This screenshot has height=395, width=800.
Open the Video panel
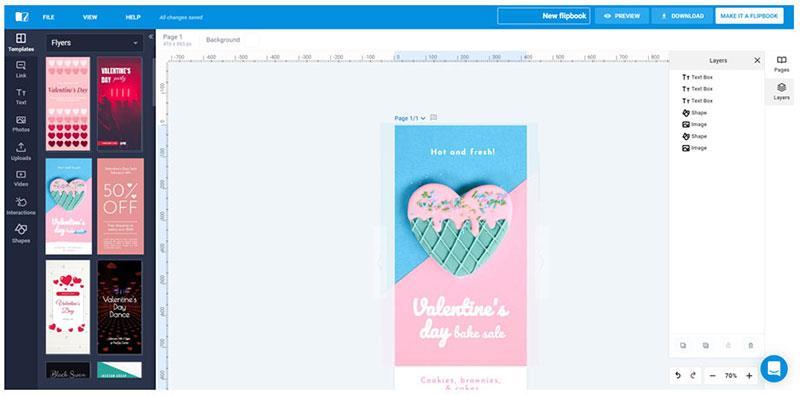(21, 179)
